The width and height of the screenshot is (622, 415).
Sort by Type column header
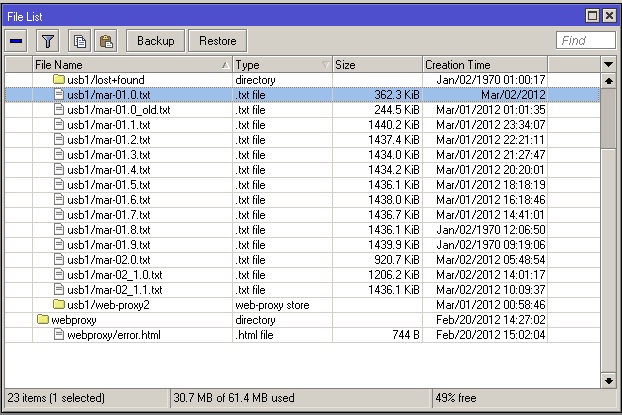(x=282, y=65)
